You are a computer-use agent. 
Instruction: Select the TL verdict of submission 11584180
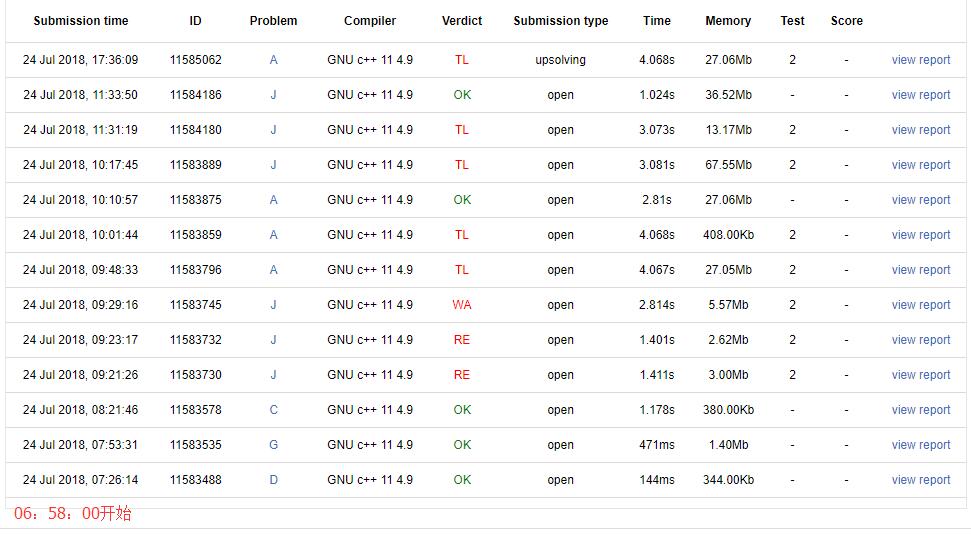(461, 130)
